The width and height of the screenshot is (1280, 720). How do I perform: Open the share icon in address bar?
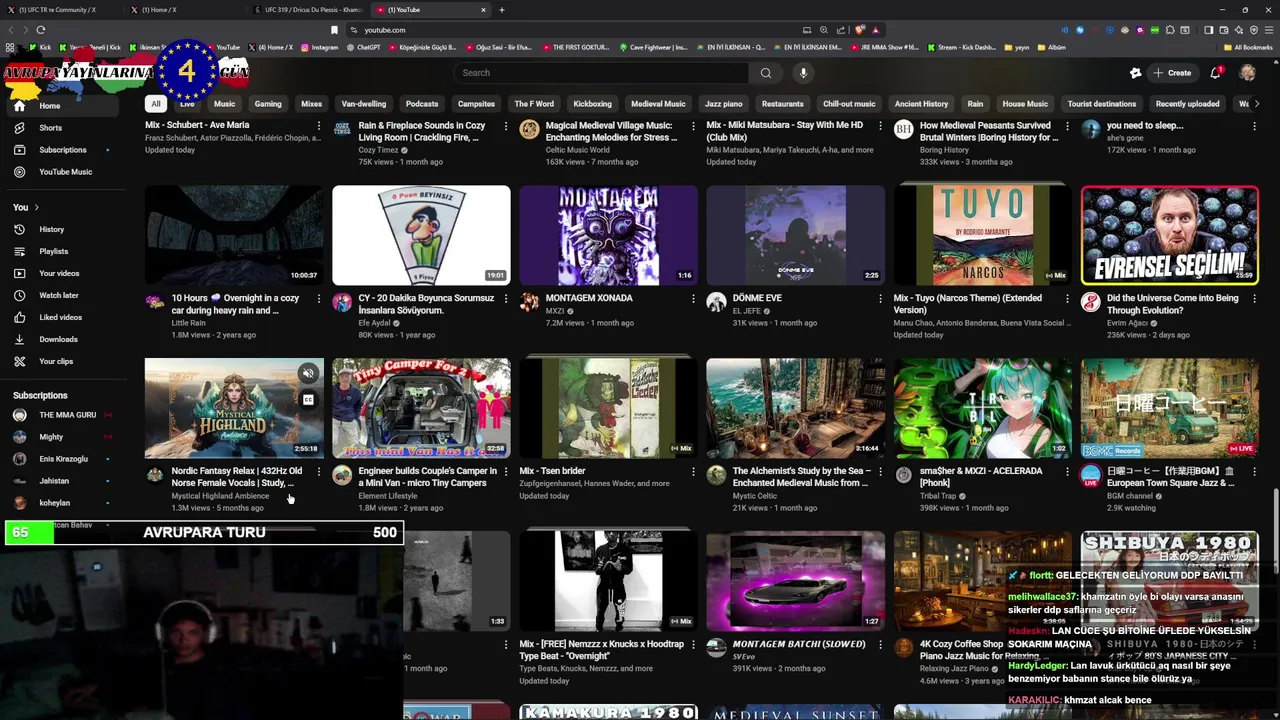pos(840,30)
